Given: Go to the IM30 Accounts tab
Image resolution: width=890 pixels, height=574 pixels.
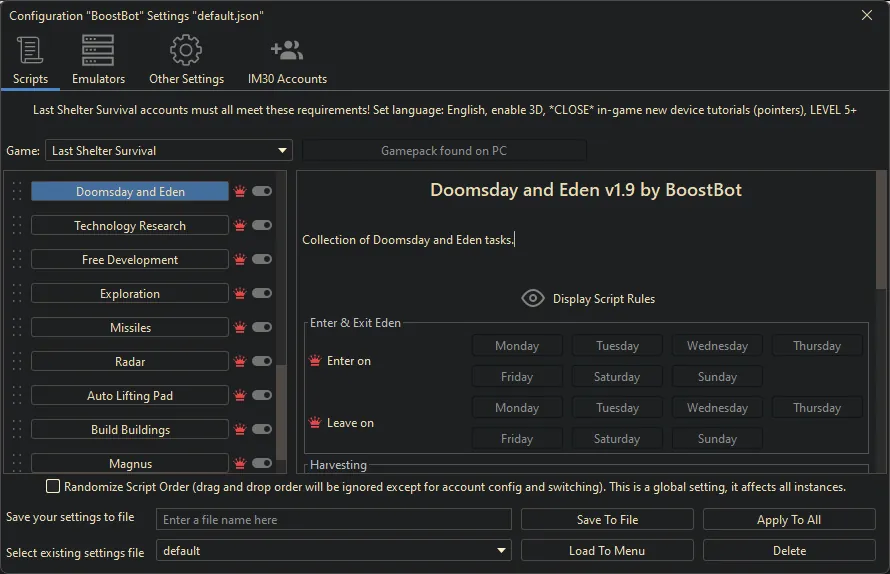Looking at the screenshot, I should (287, 61).
